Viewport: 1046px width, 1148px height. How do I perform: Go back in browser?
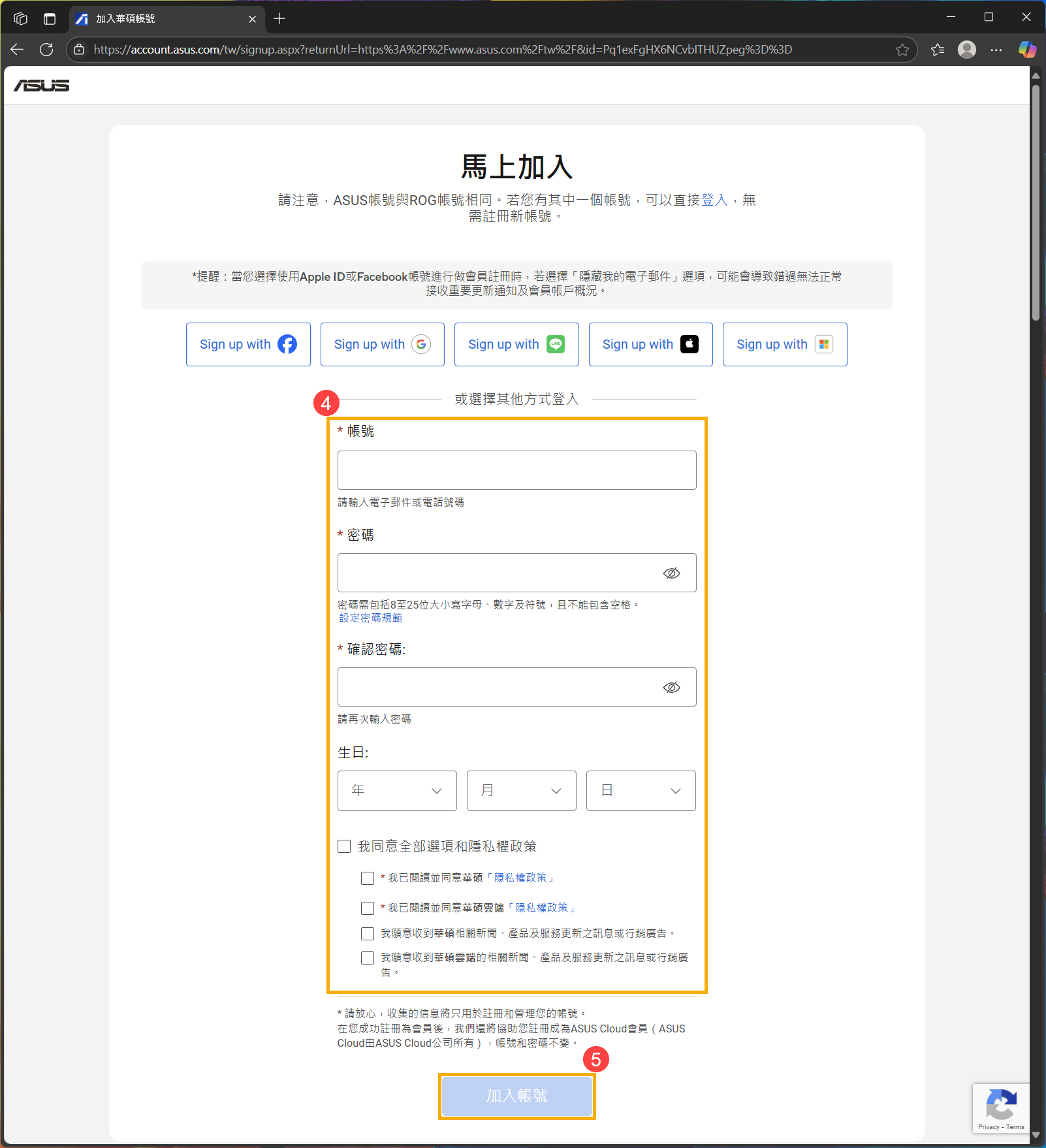17,50
